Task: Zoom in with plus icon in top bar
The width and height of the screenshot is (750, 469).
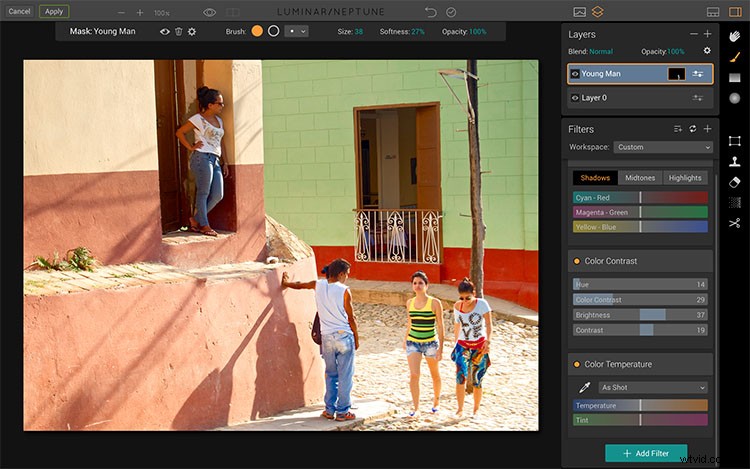Action: click(140, 12)
